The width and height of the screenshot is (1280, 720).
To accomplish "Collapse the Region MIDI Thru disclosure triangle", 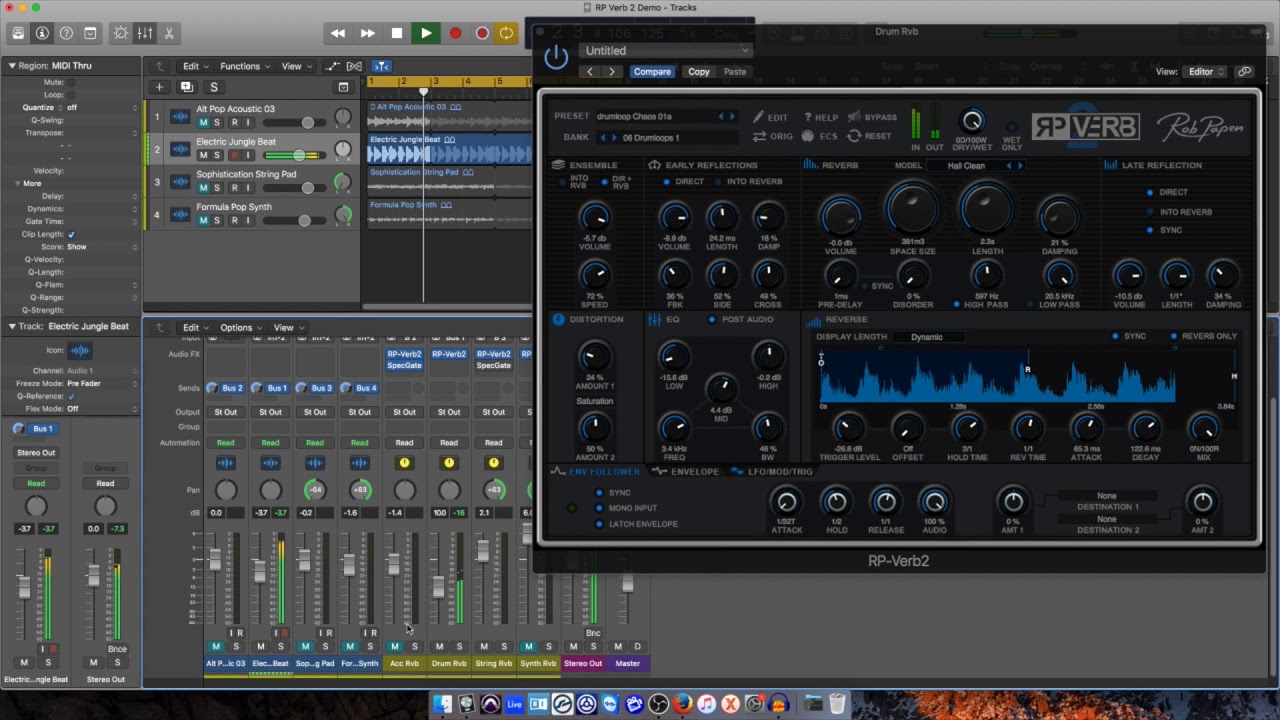I will tap(12, 66).
